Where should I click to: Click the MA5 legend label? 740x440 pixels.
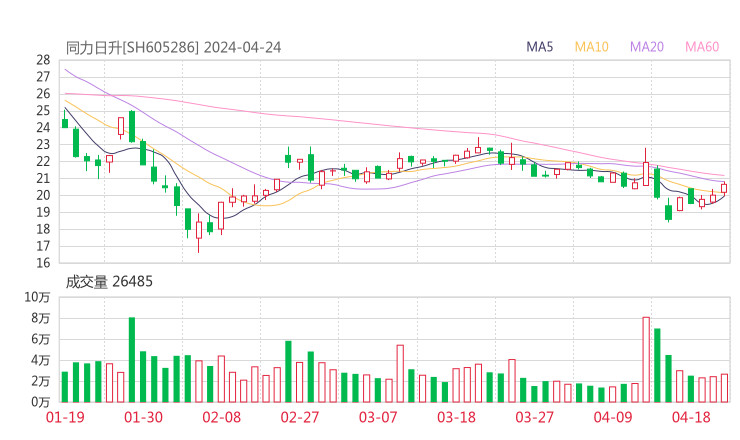(x=539, y=47)
